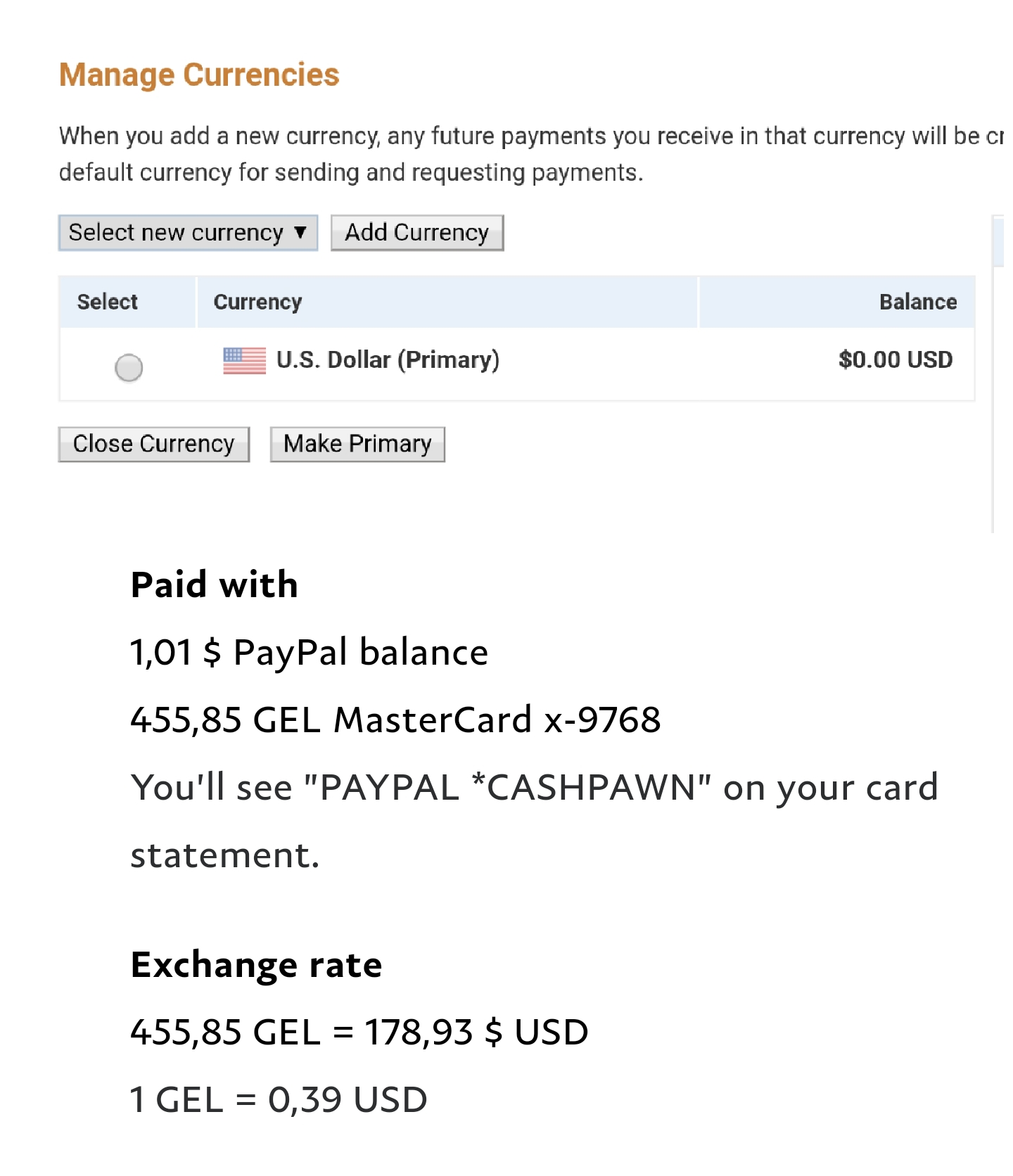This screenshot has height=1176, width=1013.
Task: Click the Currency column header
Action: click(x=257, y=302)
